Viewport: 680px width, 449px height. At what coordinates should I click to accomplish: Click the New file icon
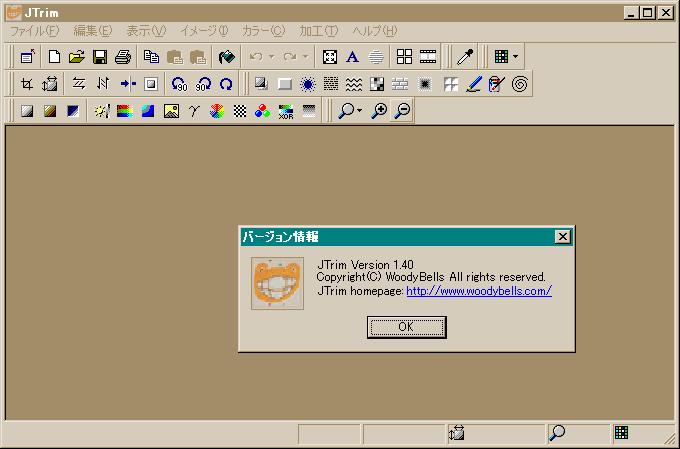(54, 56)
